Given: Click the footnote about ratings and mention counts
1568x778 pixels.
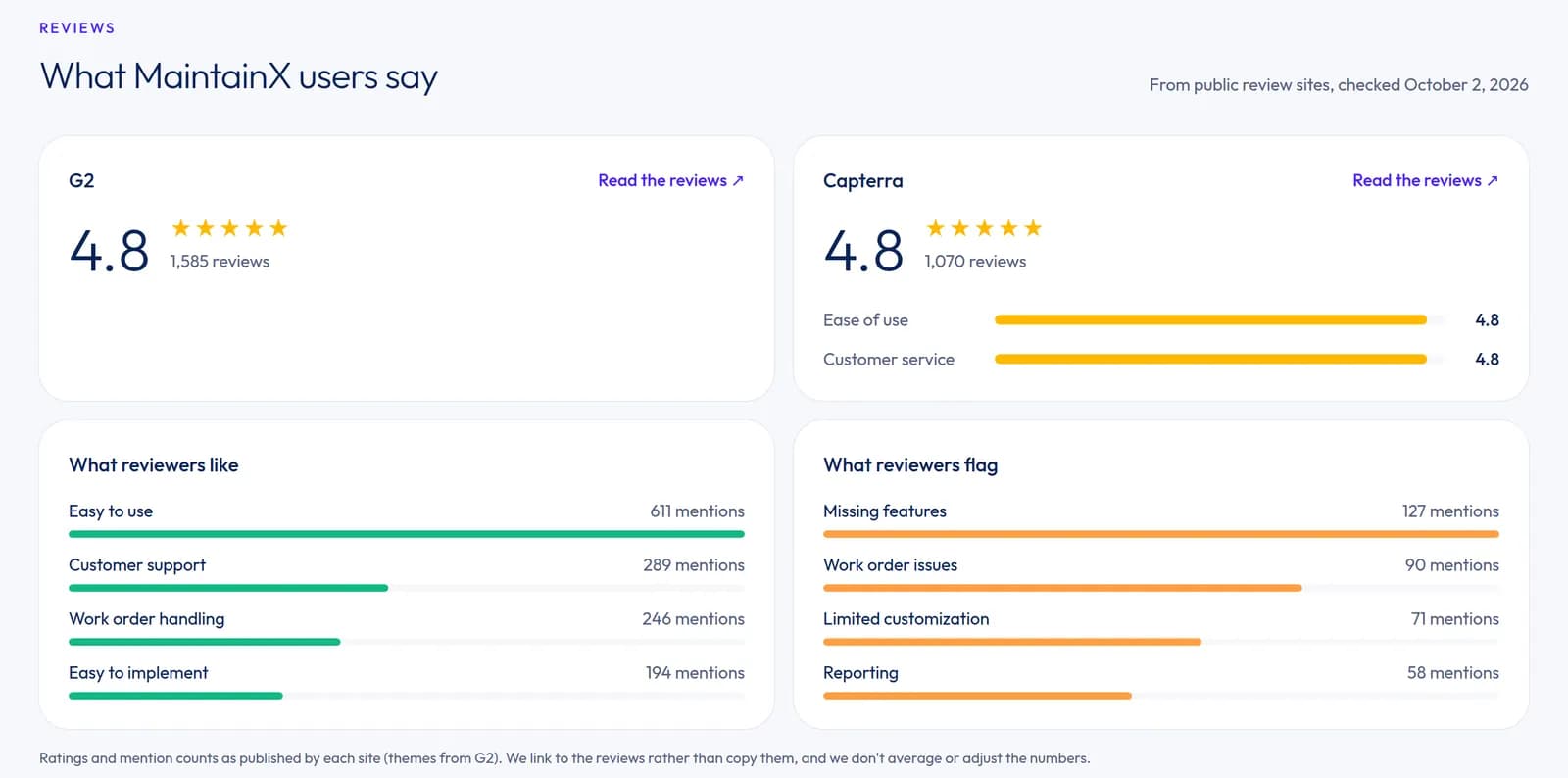Looking at the screenshot, I should click(x=564, y=758).
